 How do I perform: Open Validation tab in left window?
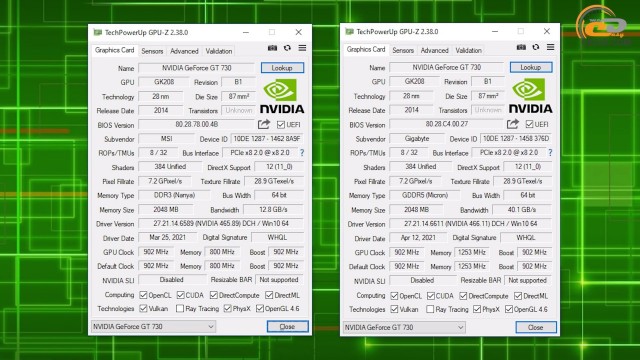(x=219, y=51)
